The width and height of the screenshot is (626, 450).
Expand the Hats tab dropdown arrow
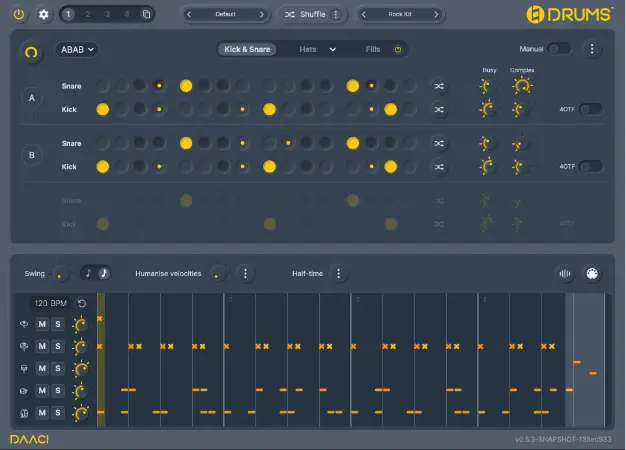click(x=333, y=49)
